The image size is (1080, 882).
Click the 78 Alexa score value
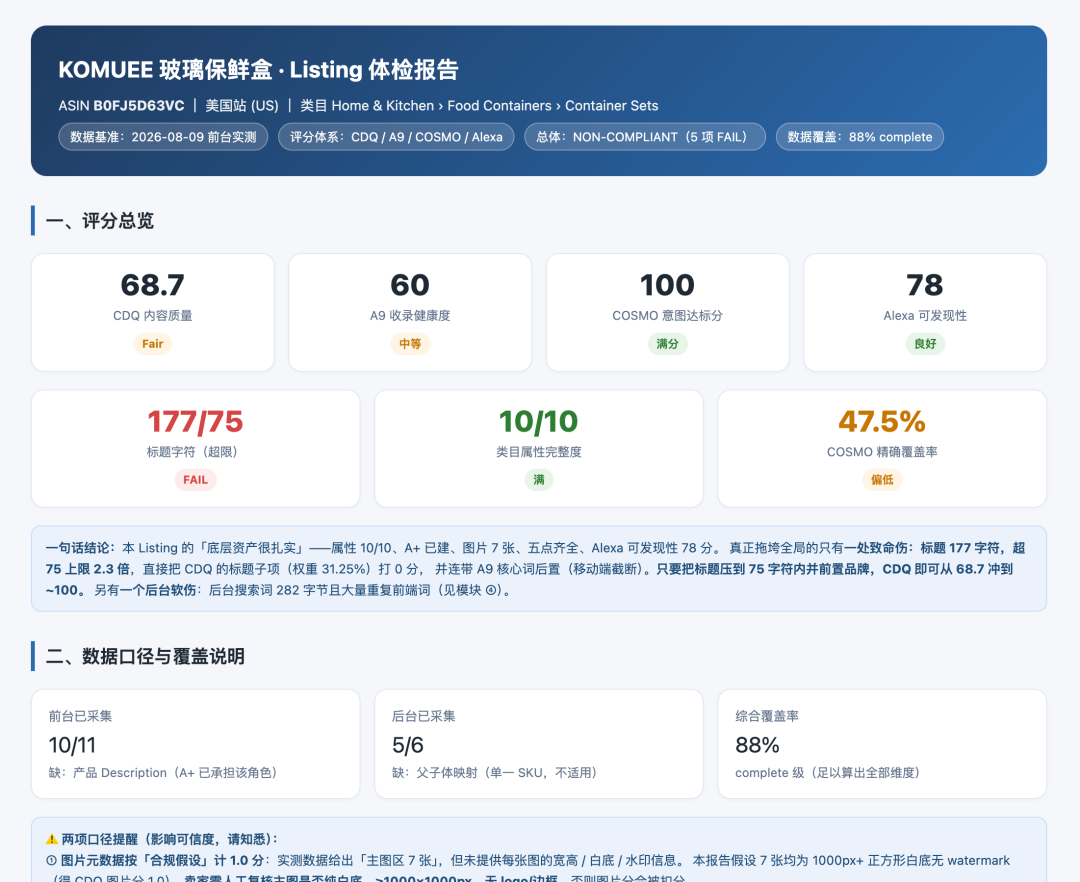coord(925,285)
